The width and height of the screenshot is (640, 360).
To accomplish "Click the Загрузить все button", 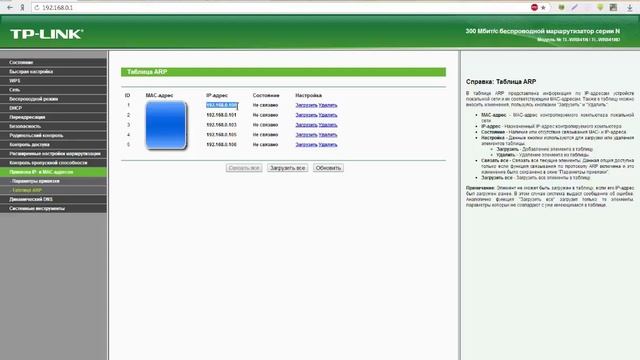I will [x=288, y=168].
